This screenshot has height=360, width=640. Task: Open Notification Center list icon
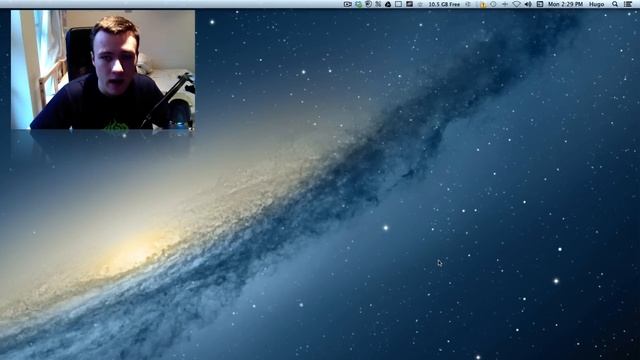628,4
